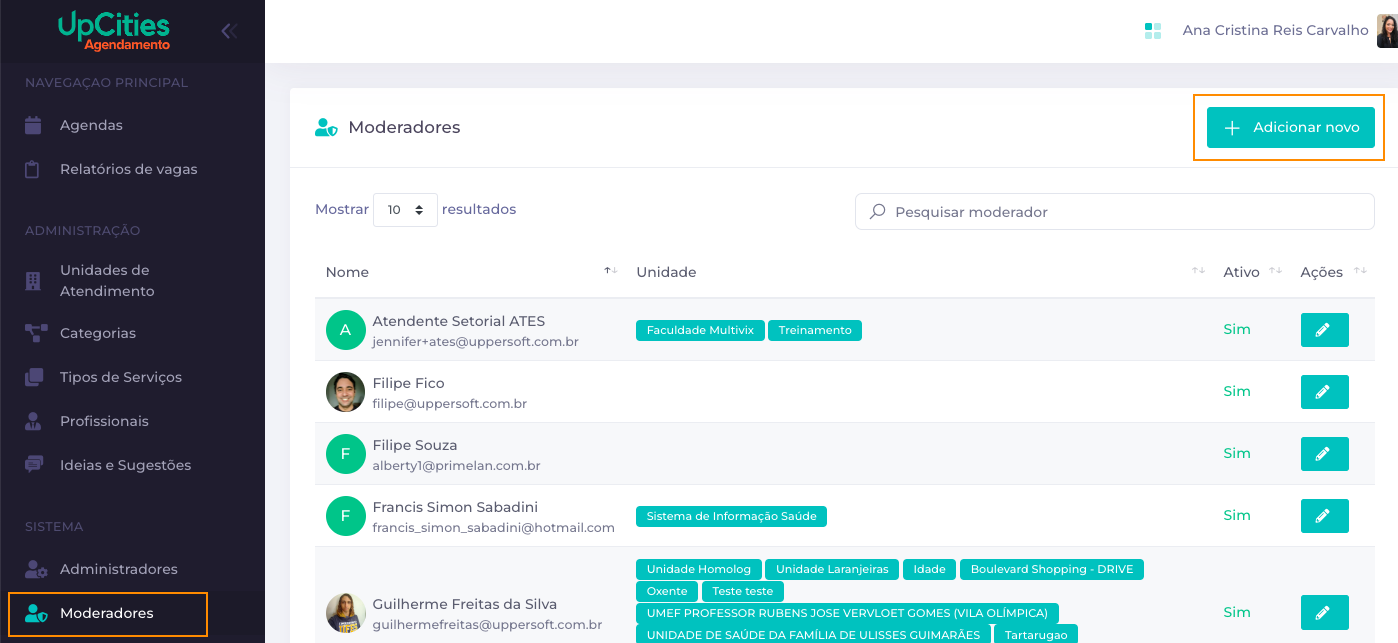Click the Moderadores user-shield sidebar icon
This screenshot has width=1398, height=643.
coord(36,613)
